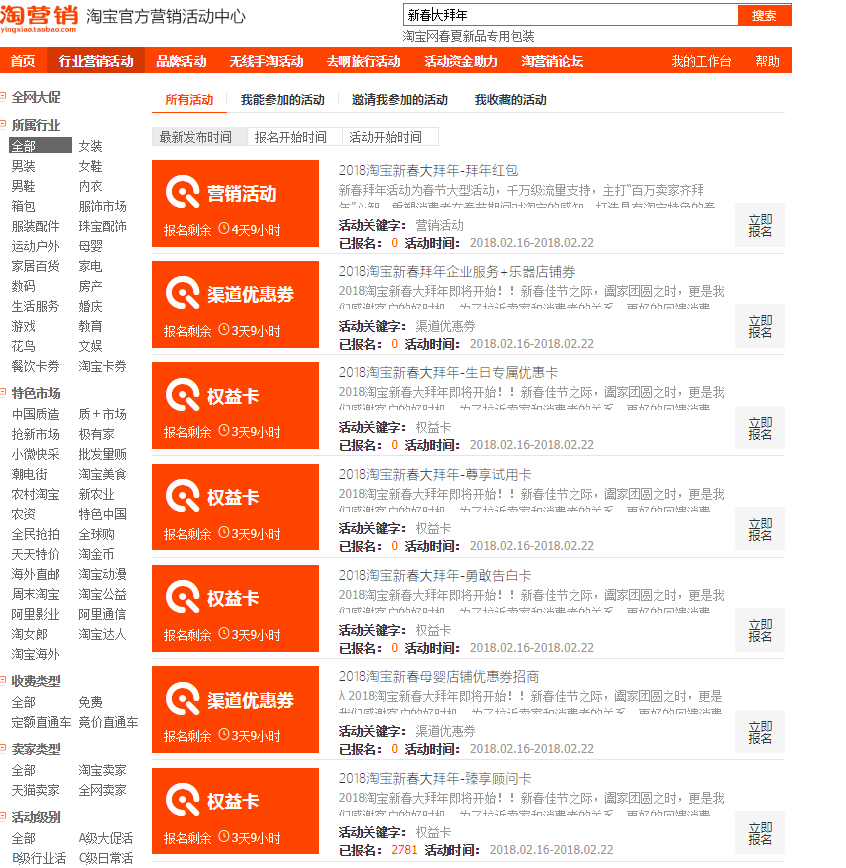Focus the search input field
Viewport: 846px width, 868px height.
pos(571,16)
